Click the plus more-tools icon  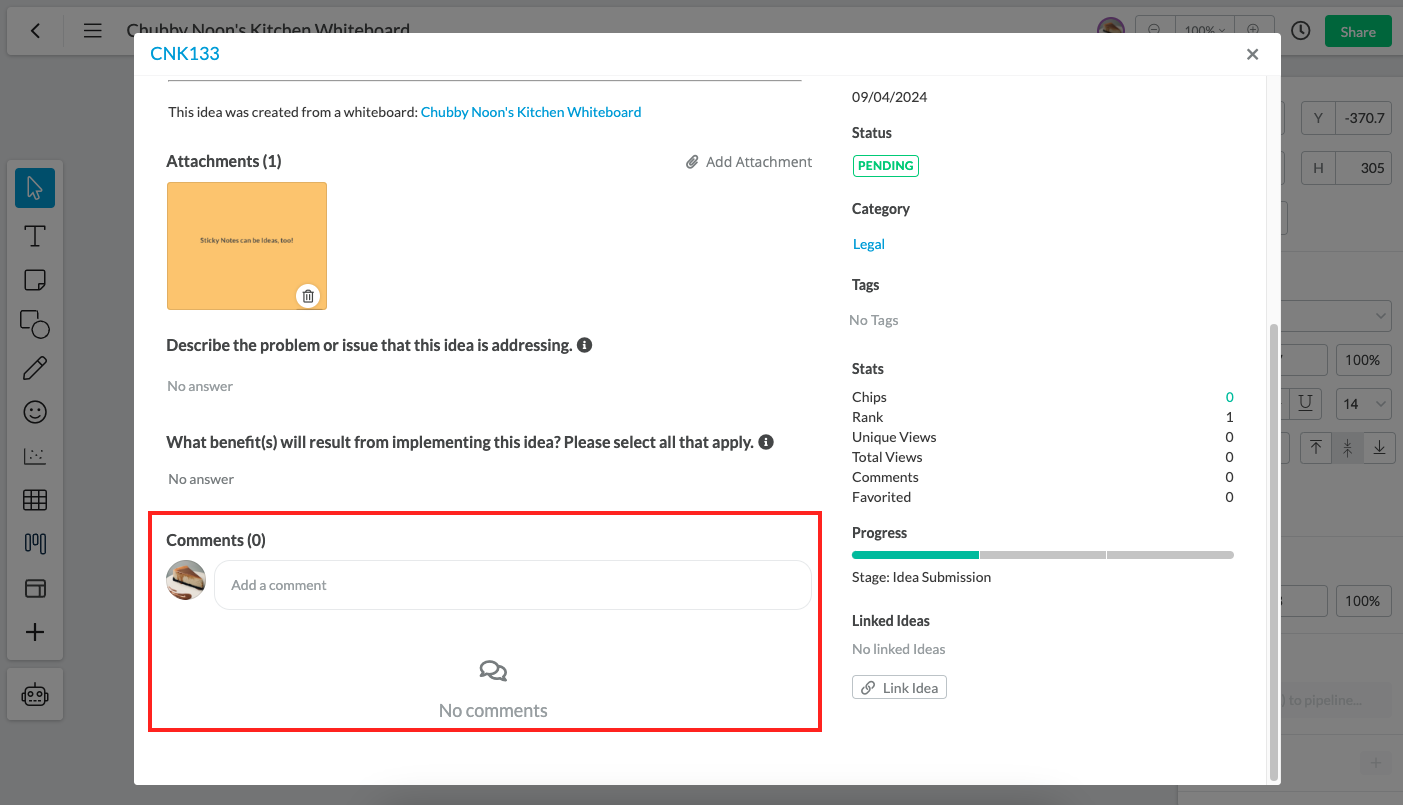(35, 632)
